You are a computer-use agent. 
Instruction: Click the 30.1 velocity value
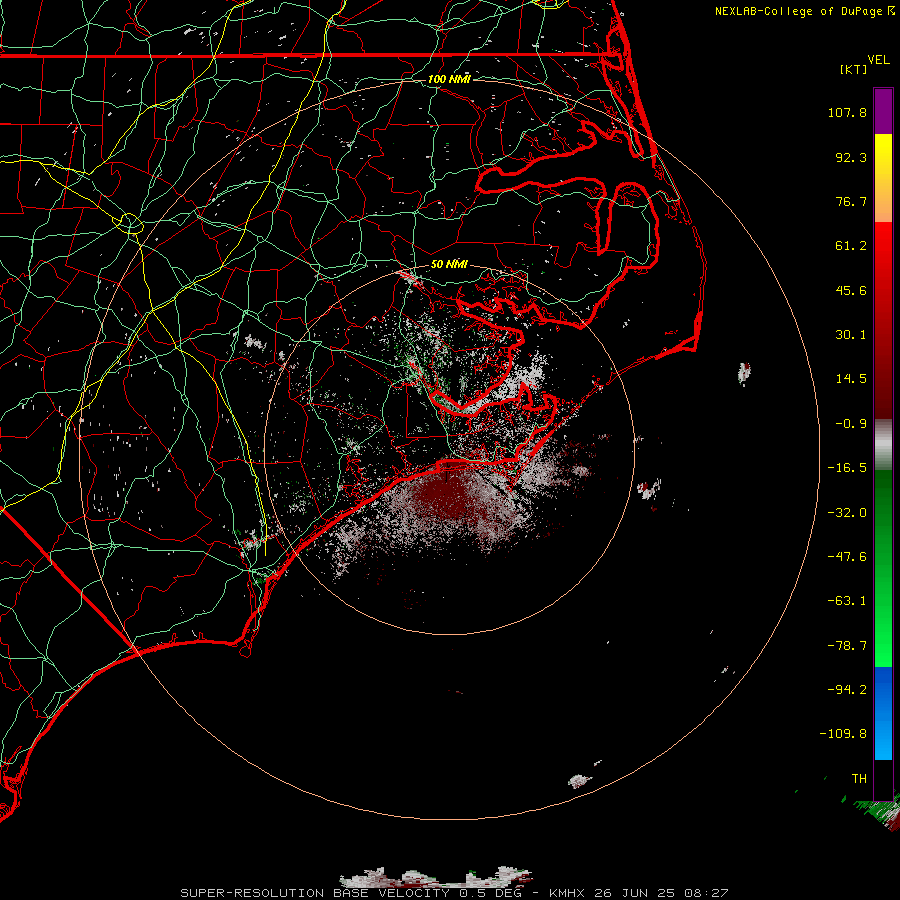(851, 335)
